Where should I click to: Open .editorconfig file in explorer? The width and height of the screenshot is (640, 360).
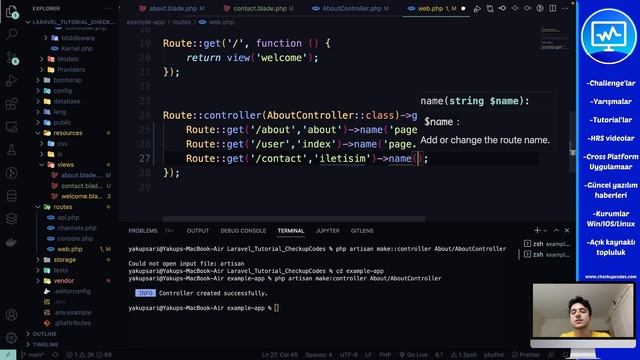(72, 291)
